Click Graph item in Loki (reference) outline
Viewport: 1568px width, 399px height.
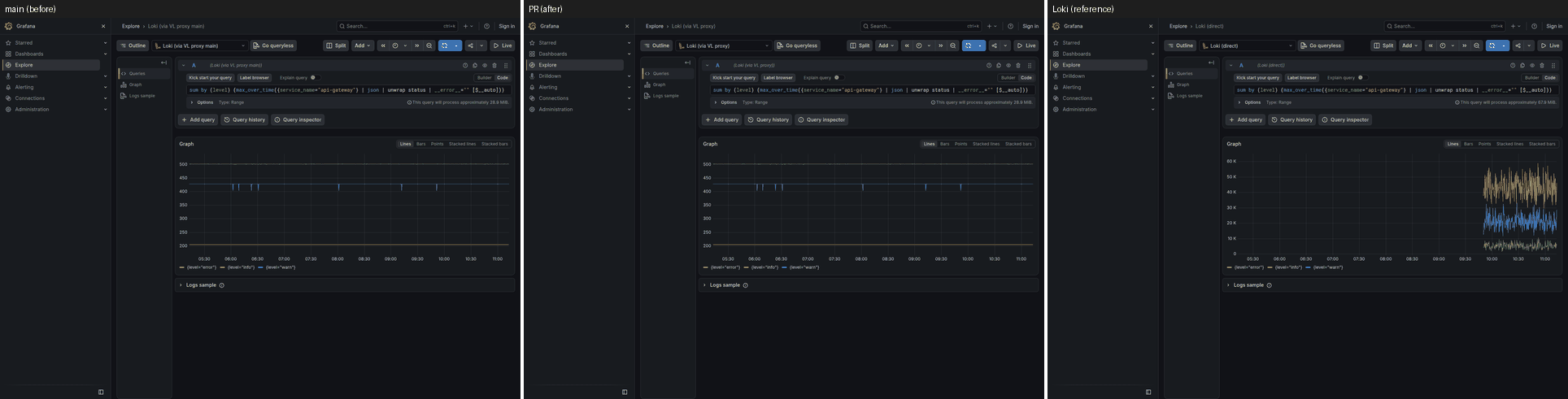point(1183,85)
